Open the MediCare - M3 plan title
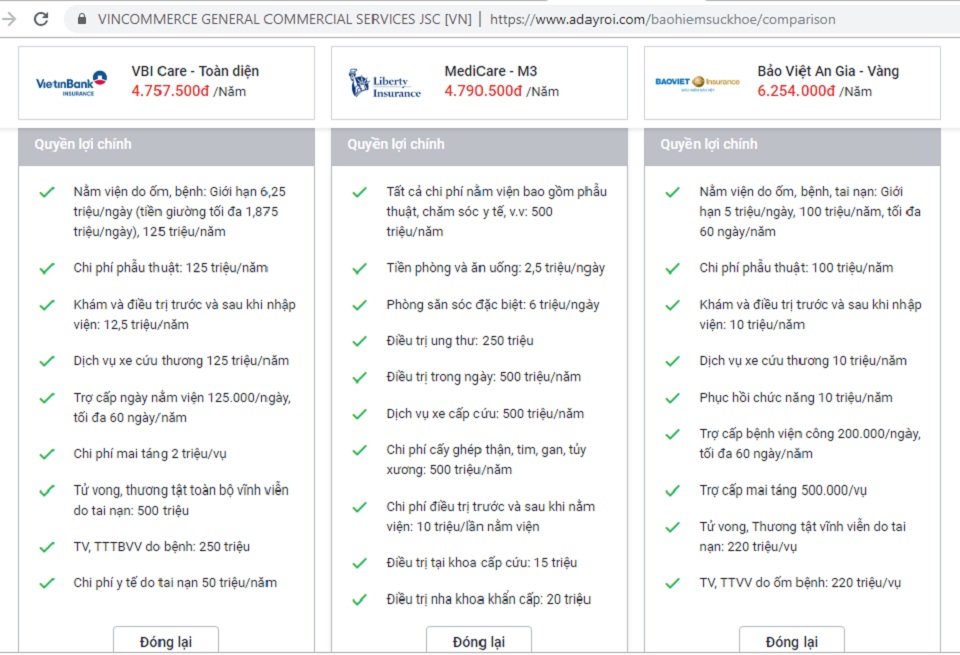960x655 pixels. tap(490, 71)
